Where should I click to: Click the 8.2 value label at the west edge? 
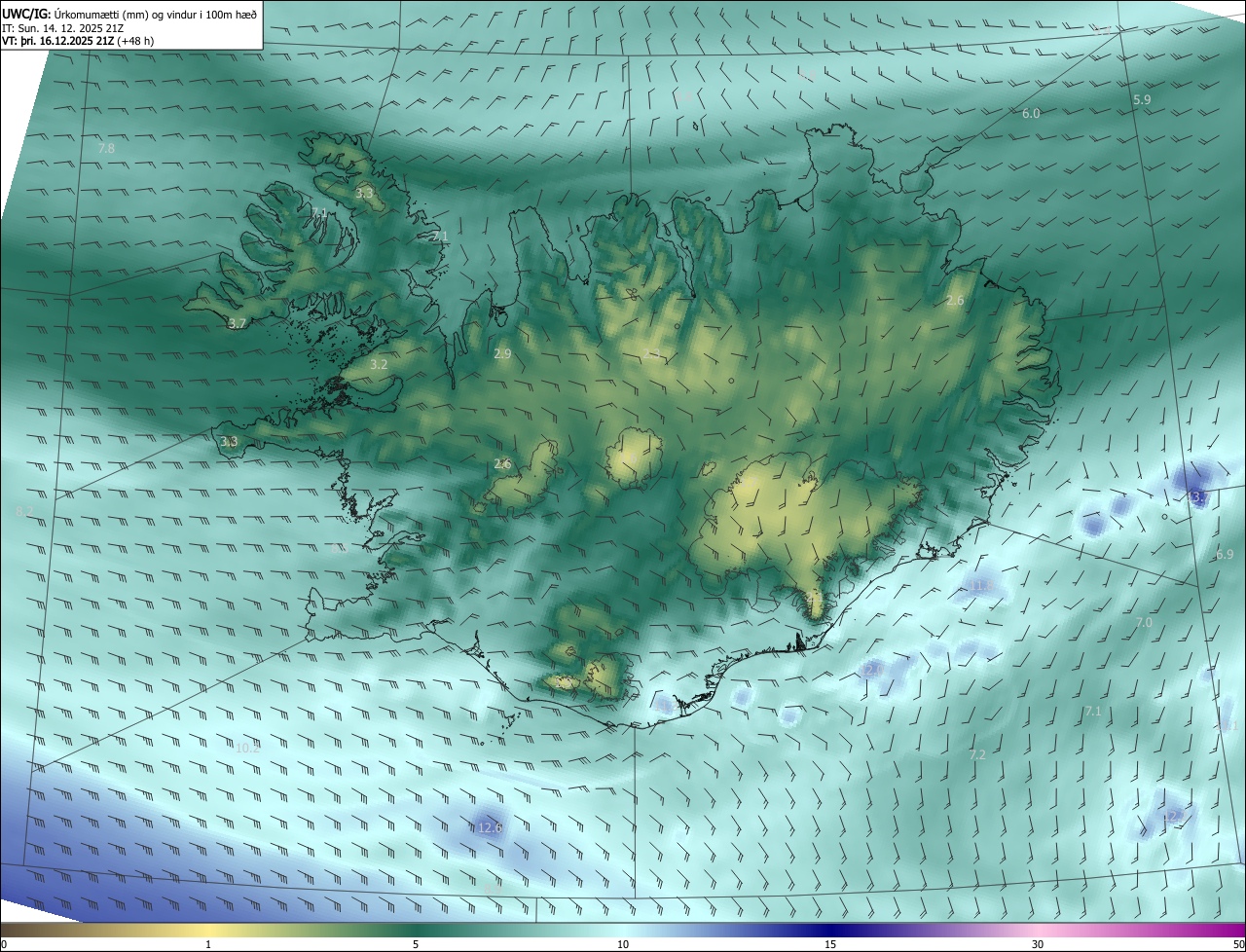click(24, 510)
